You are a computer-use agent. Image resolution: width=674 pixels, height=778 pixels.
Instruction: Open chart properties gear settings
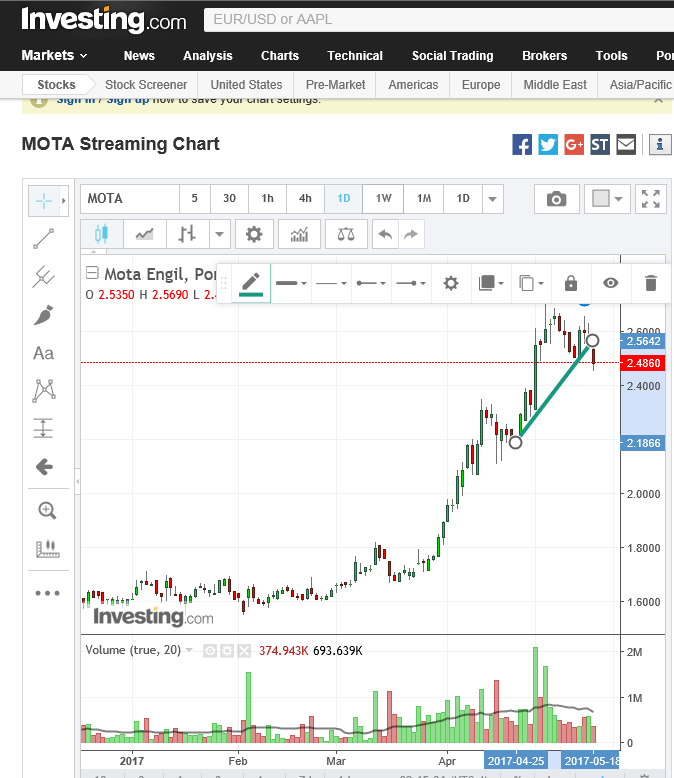click(254, 234)
